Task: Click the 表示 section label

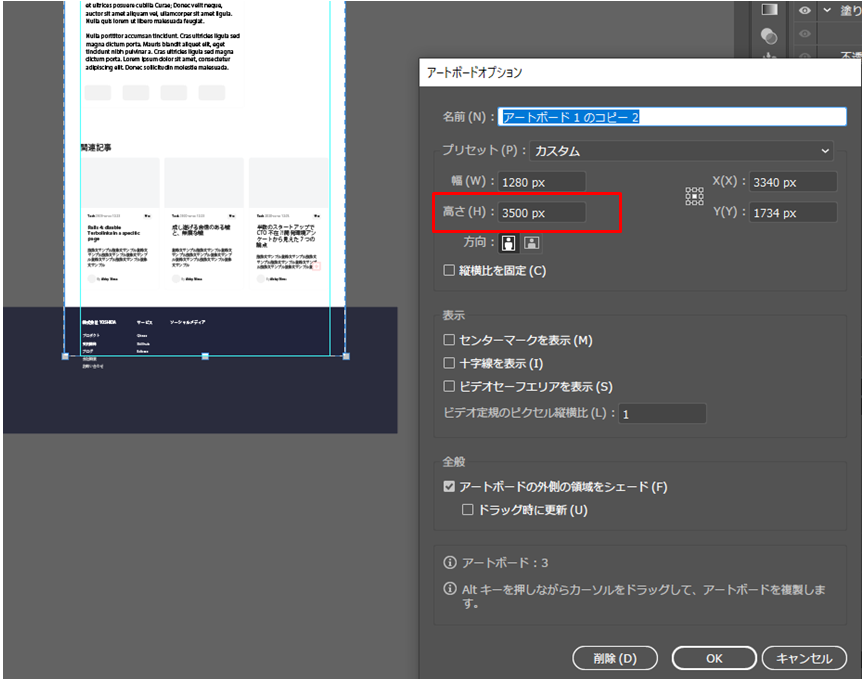Action: 454,315
